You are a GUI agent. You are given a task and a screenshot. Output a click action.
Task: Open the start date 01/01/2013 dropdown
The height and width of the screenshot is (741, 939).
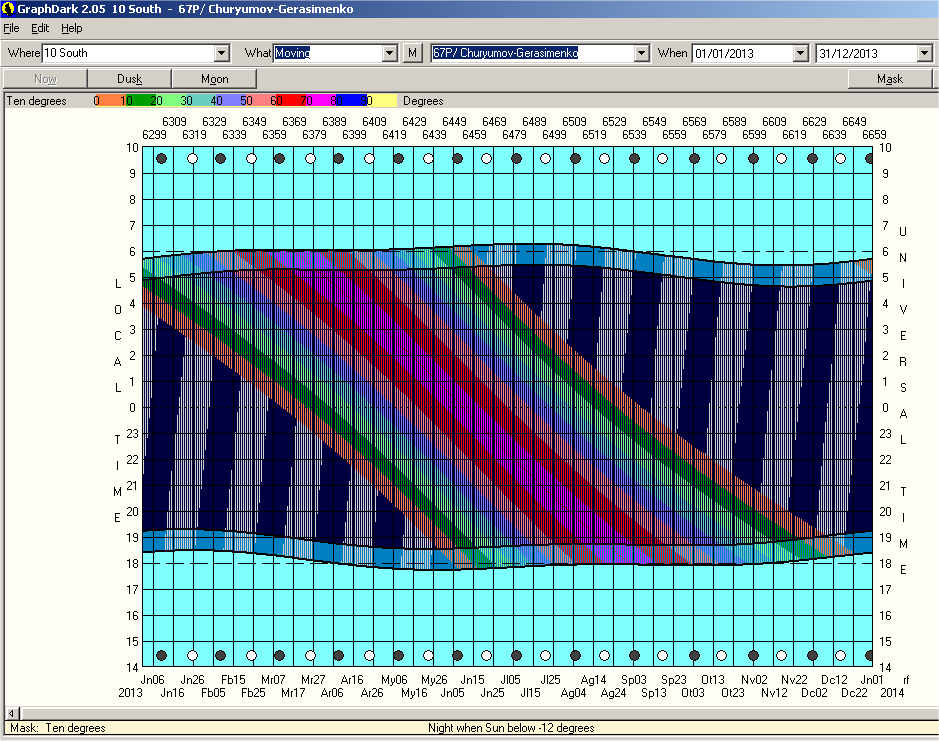pos(800,53)
